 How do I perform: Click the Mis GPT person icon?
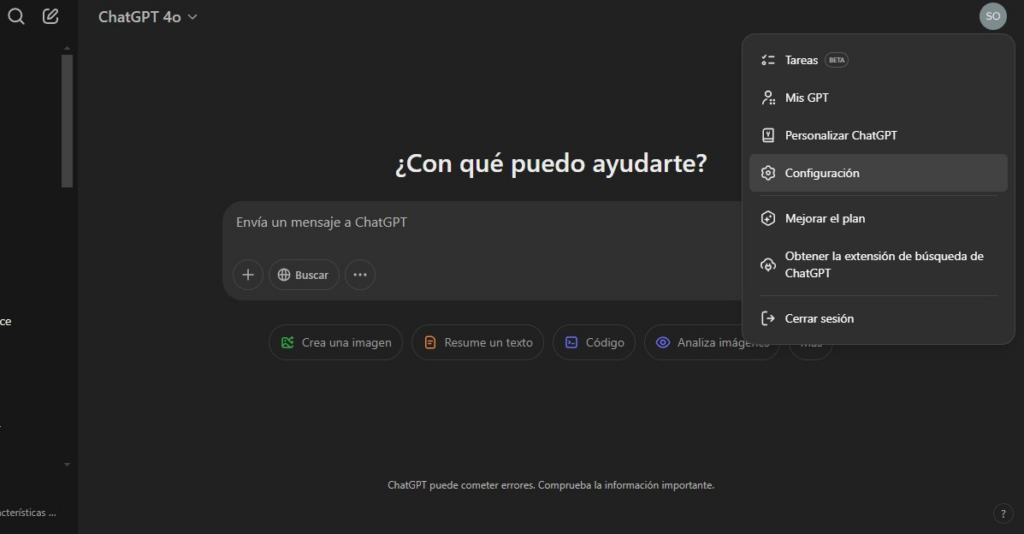tap(768, 98)
